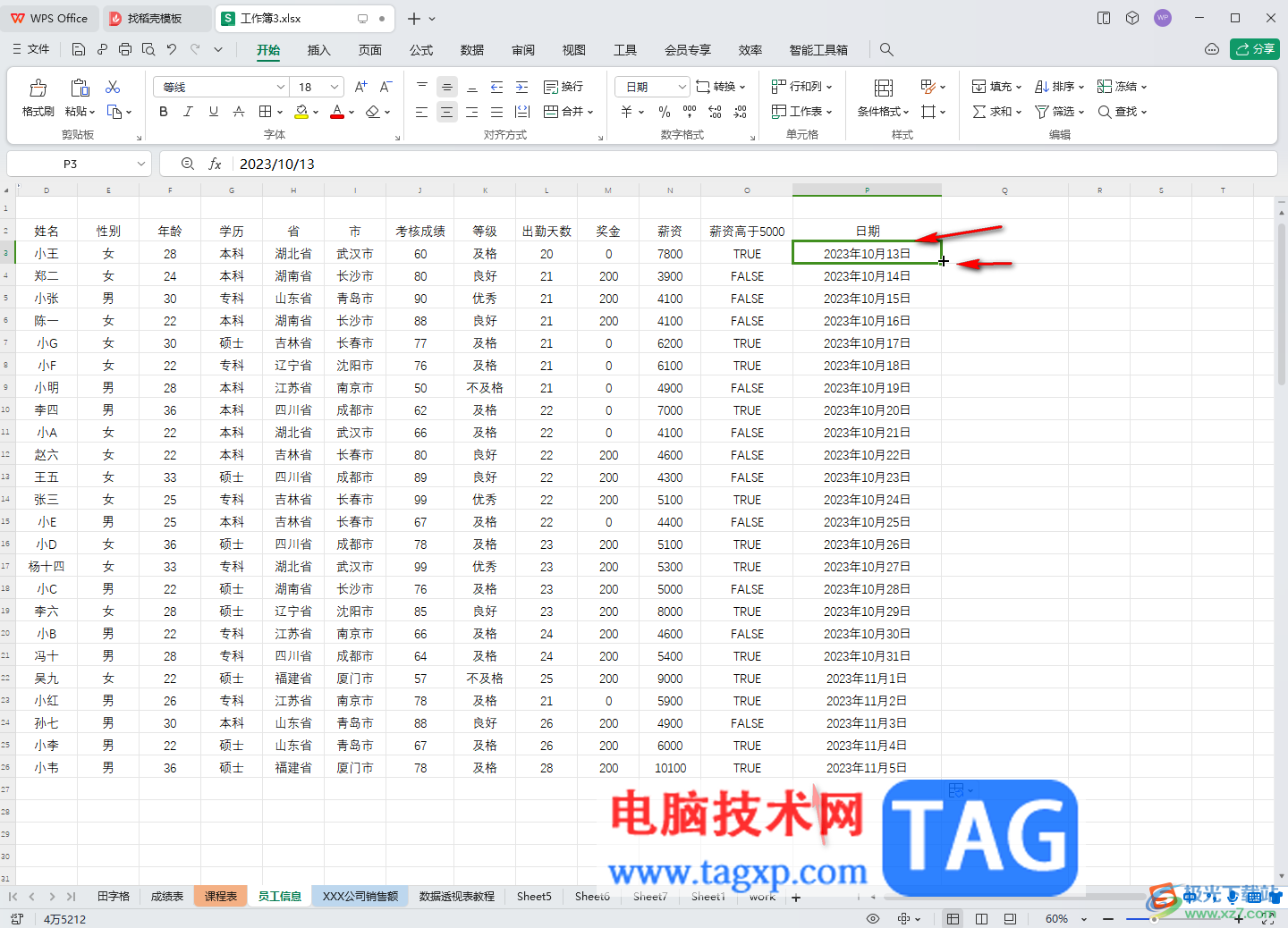1288x928 pixels.
Task: Click the increase indent icon
Action: 522,87
